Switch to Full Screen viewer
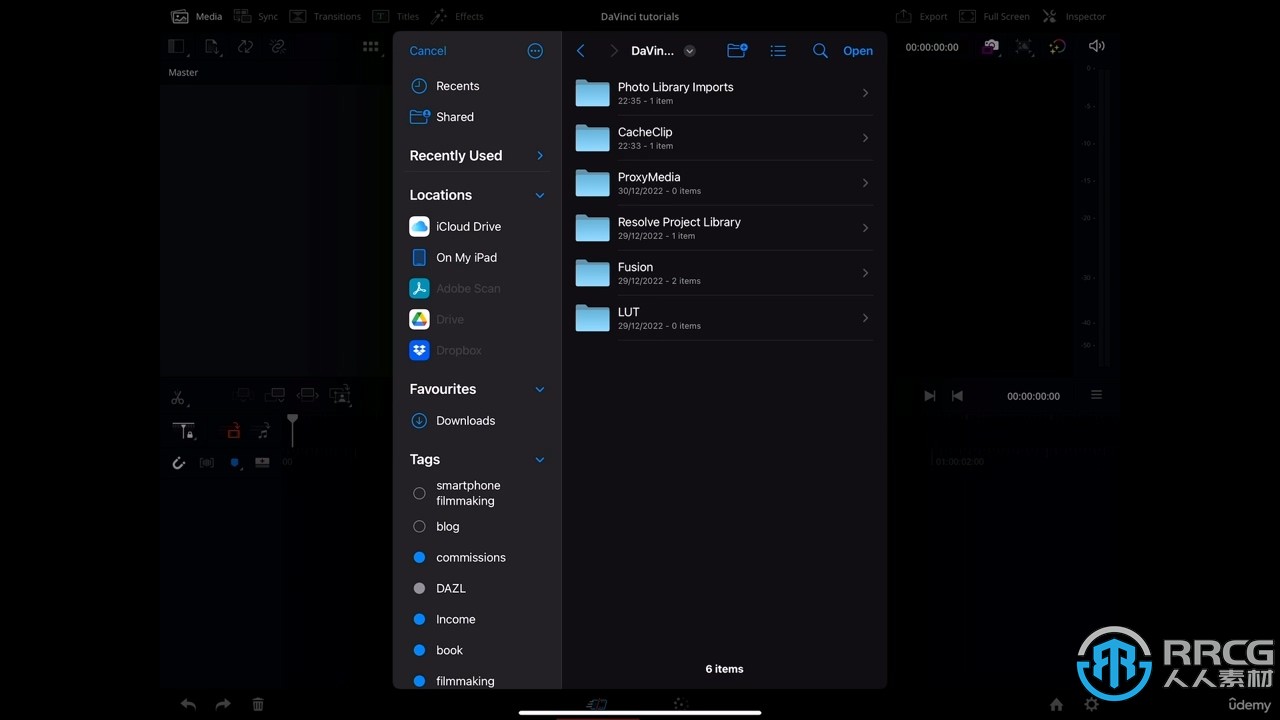 click(x=994, y=17)
